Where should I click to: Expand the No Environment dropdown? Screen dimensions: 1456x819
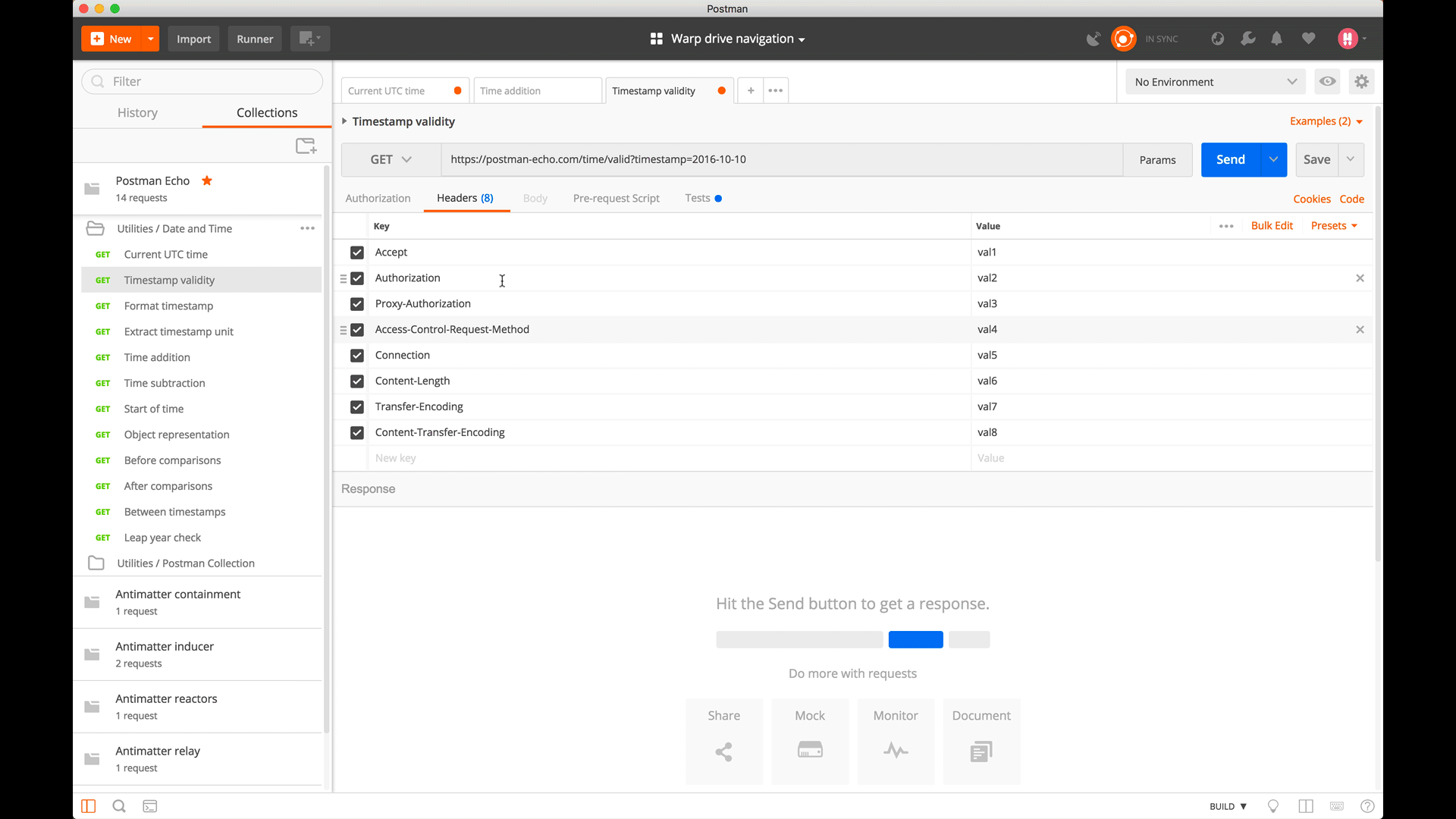(1212, 81)
